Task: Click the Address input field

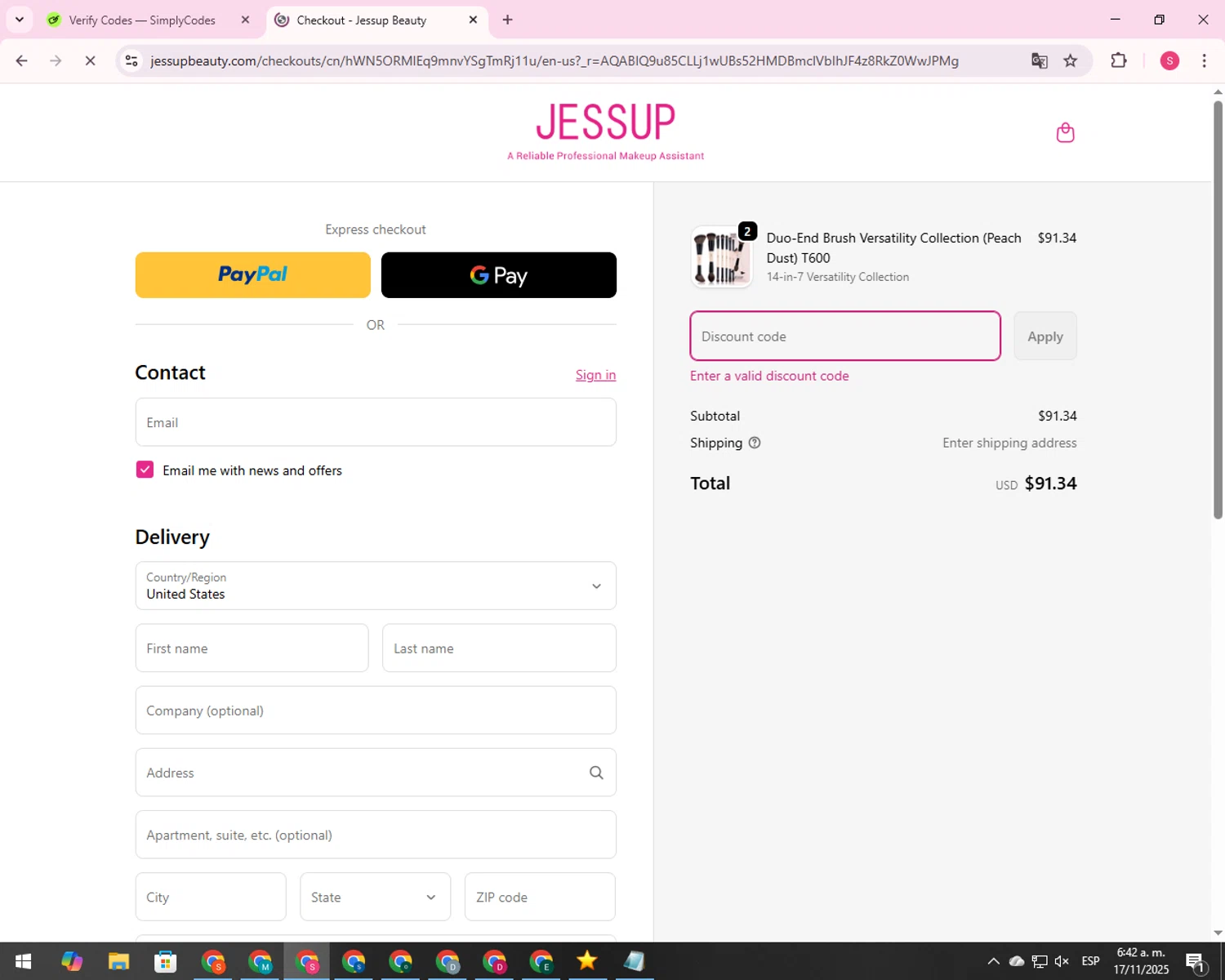Action: coord(376,773)
